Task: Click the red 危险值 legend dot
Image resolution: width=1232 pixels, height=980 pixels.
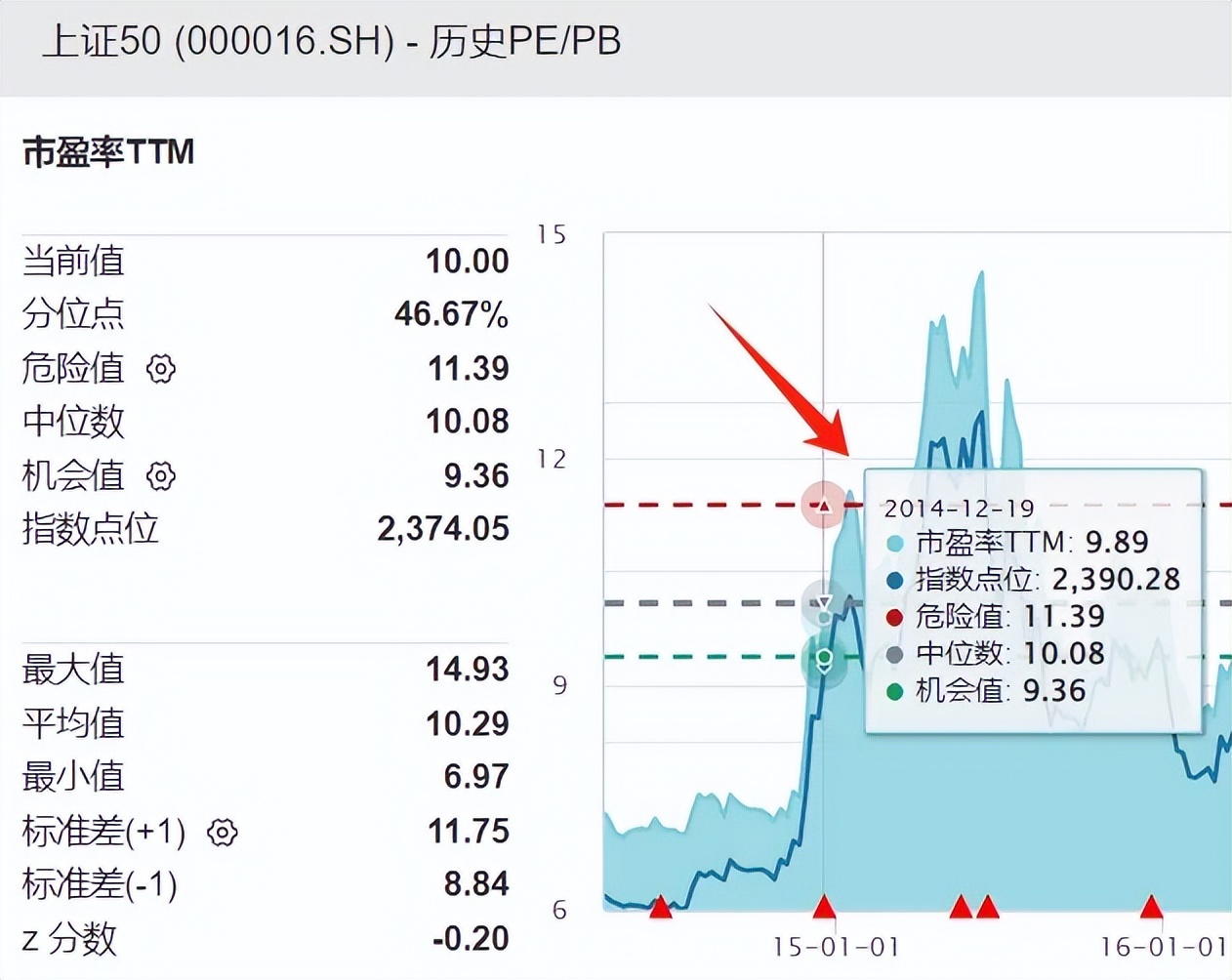Action: (894, 617)
